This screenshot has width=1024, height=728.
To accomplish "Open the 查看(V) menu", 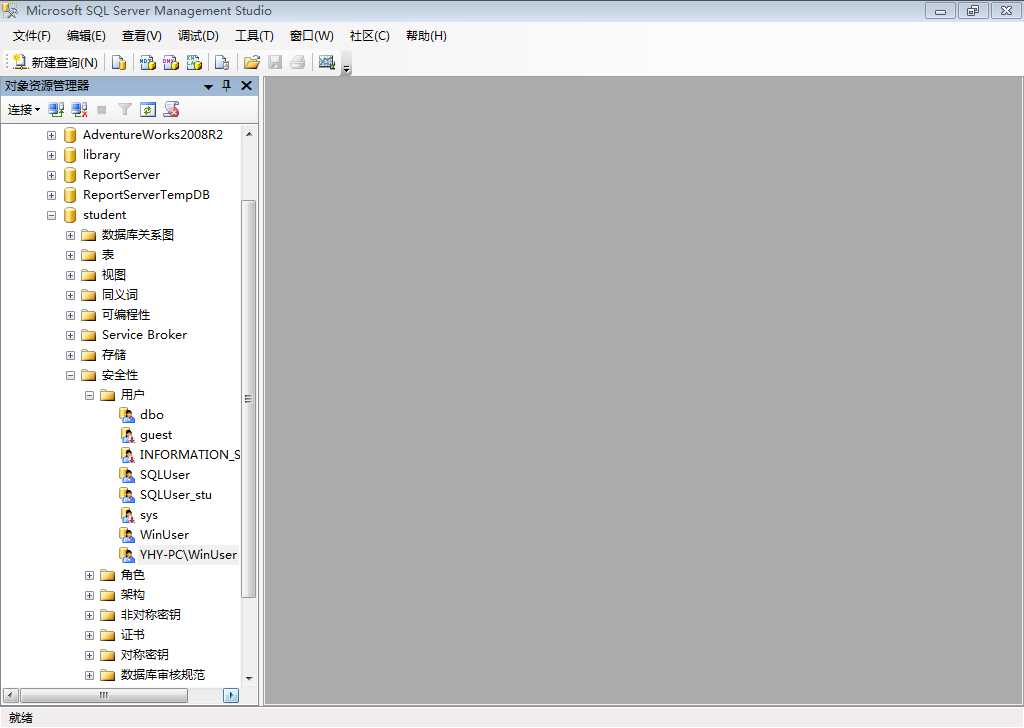I will 142,36.
